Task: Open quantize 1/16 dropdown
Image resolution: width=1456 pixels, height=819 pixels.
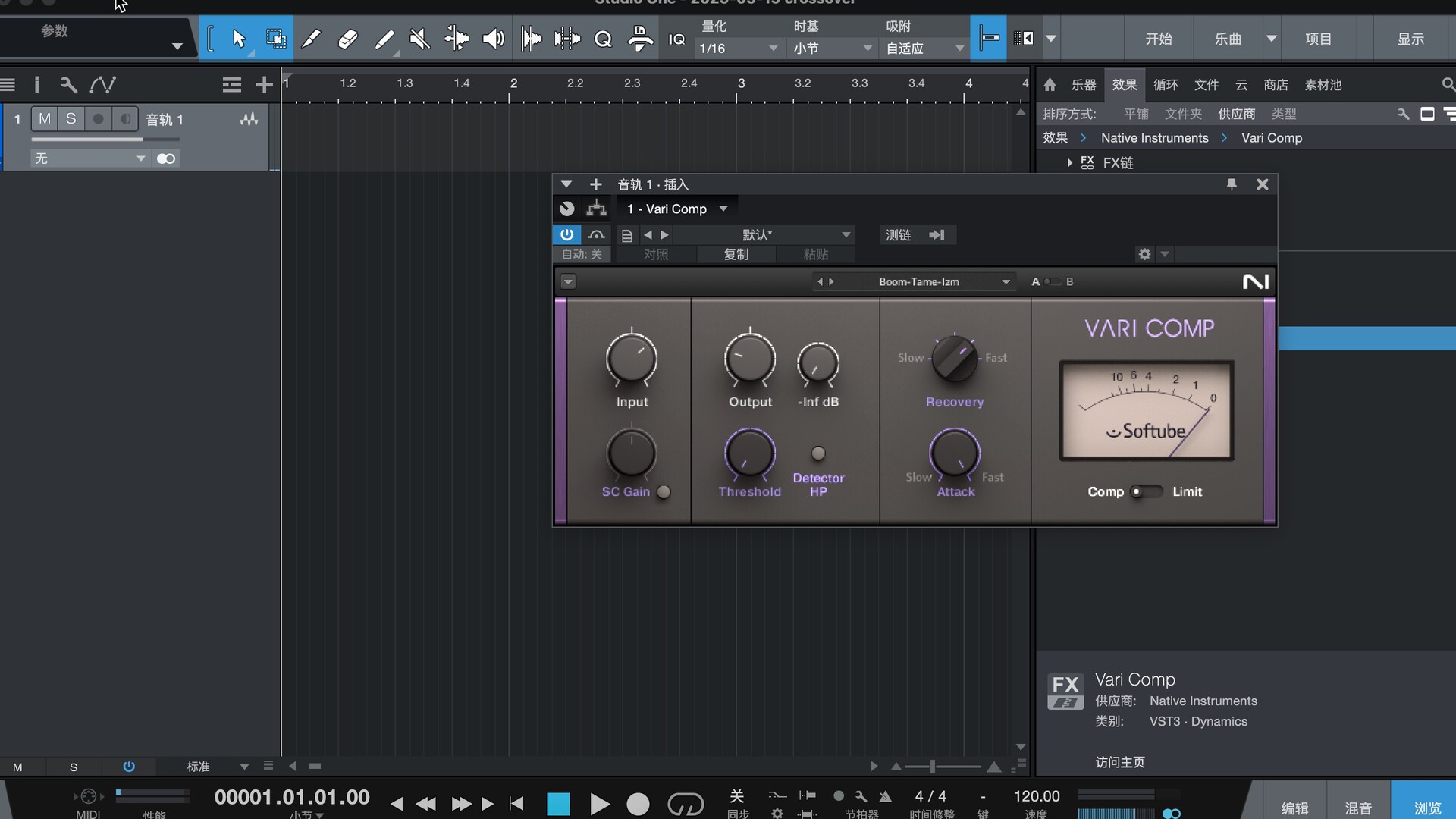Action: click(739, 48)
